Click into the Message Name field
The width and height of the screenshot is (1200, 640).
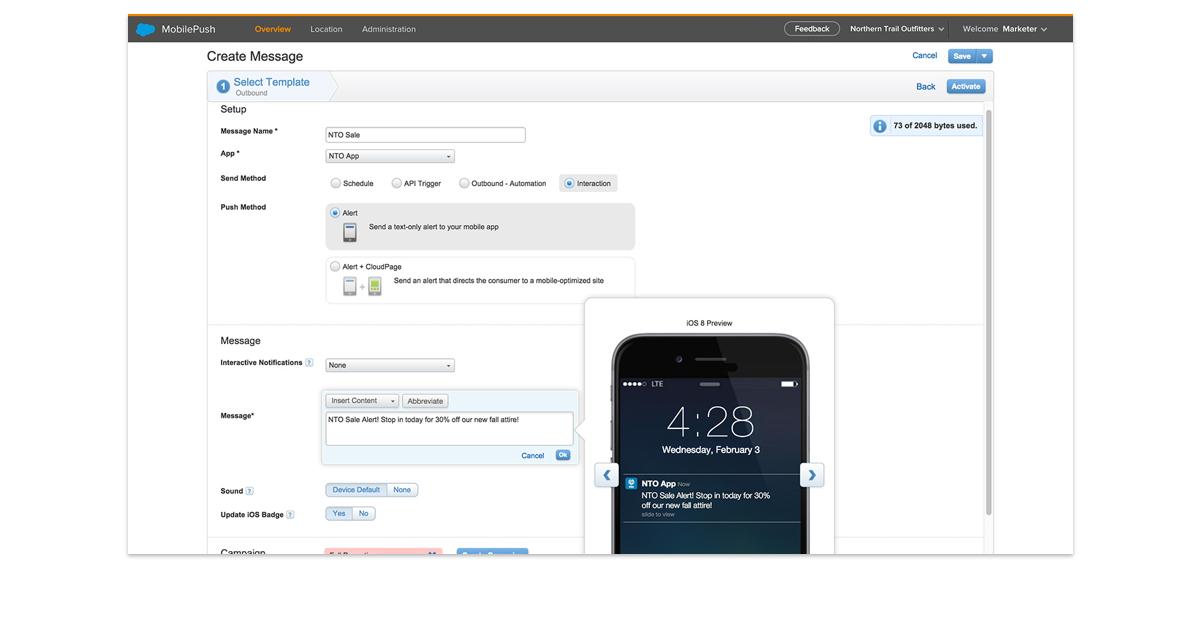coord(426,135)
